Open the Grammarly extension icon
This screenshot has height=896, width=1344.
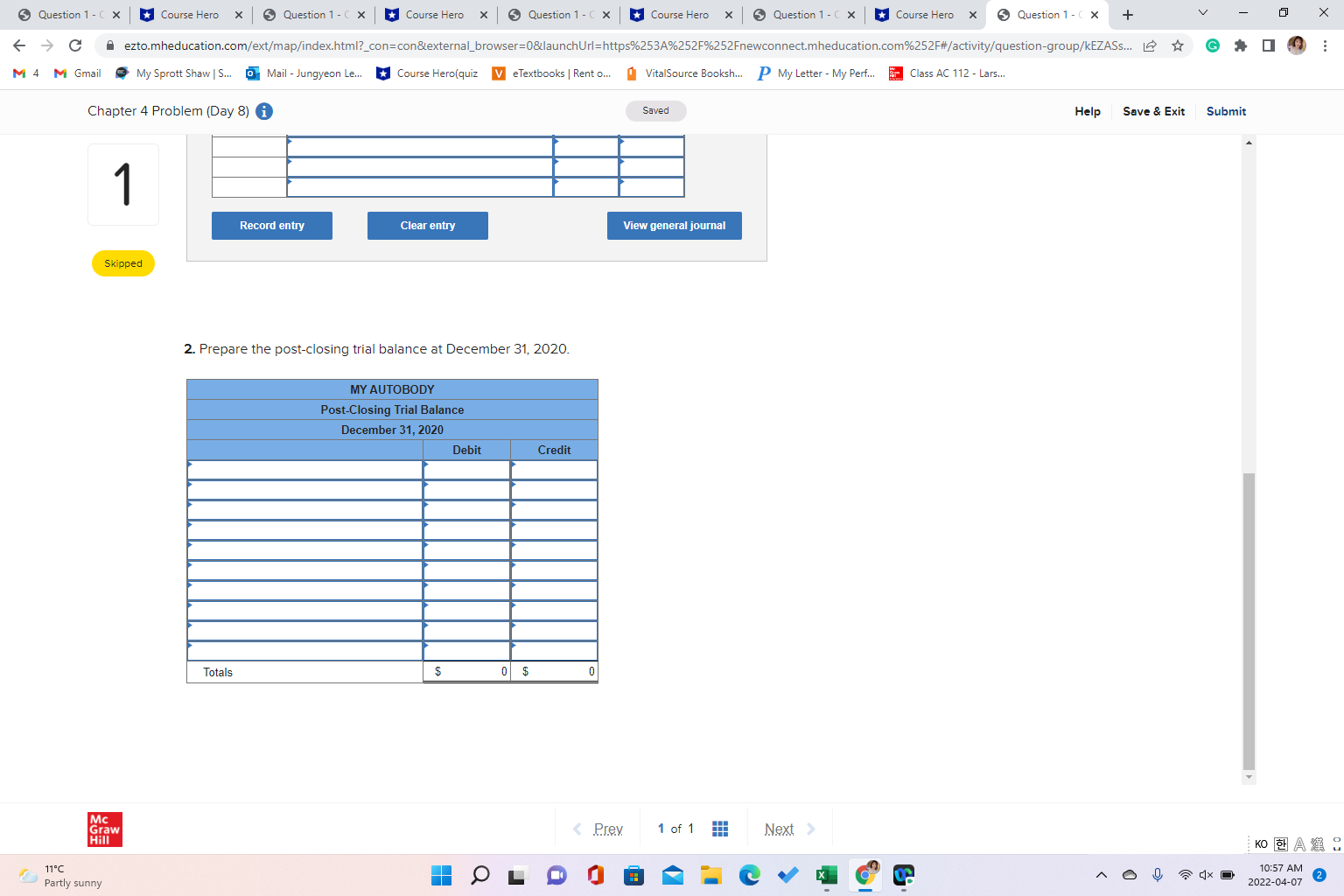pyautogui.click(x=1213, y=45)
